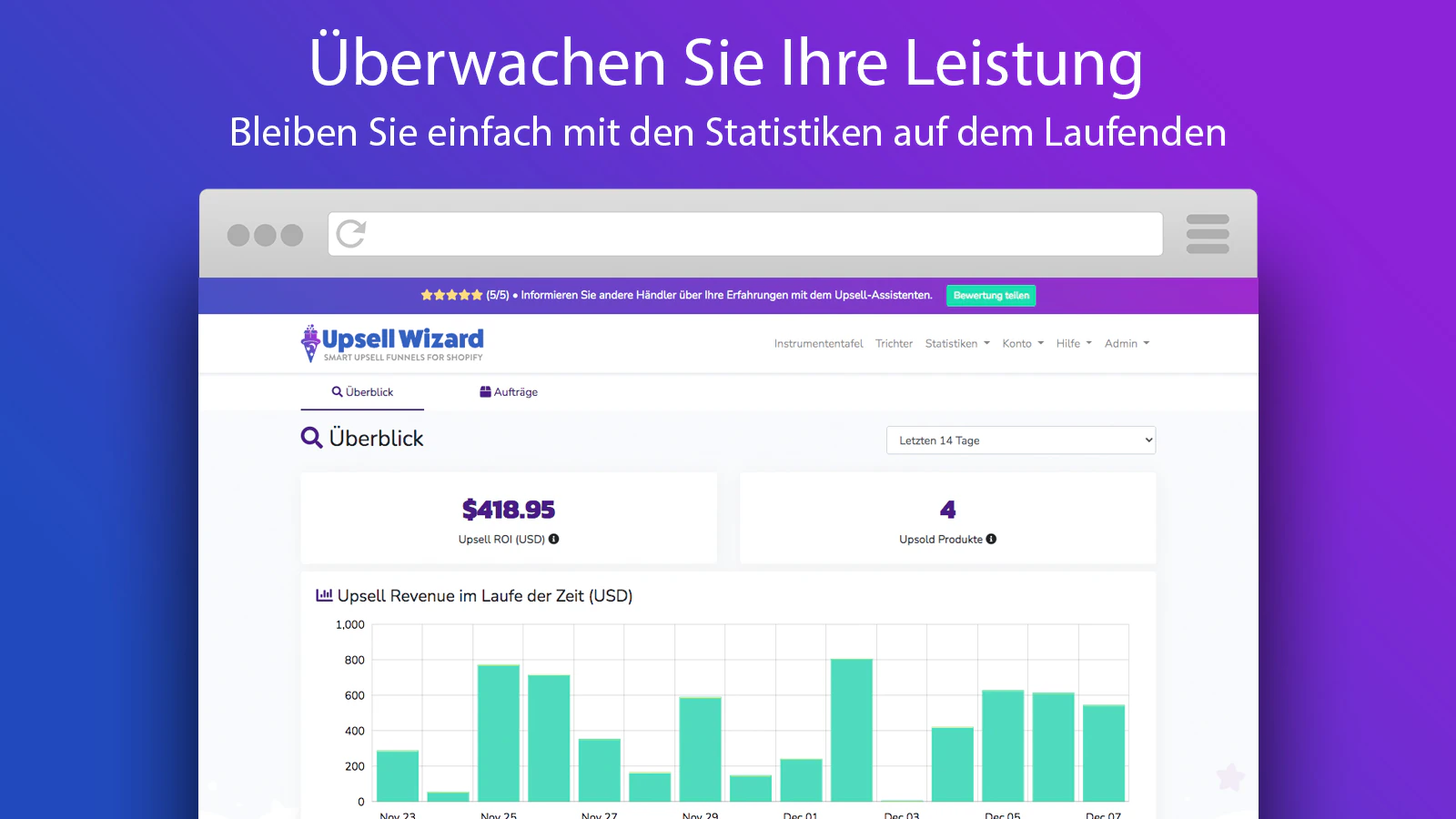Click the box icon in Aufträge tab
The height and width of the screenshot is (819, 1456).
485,391
